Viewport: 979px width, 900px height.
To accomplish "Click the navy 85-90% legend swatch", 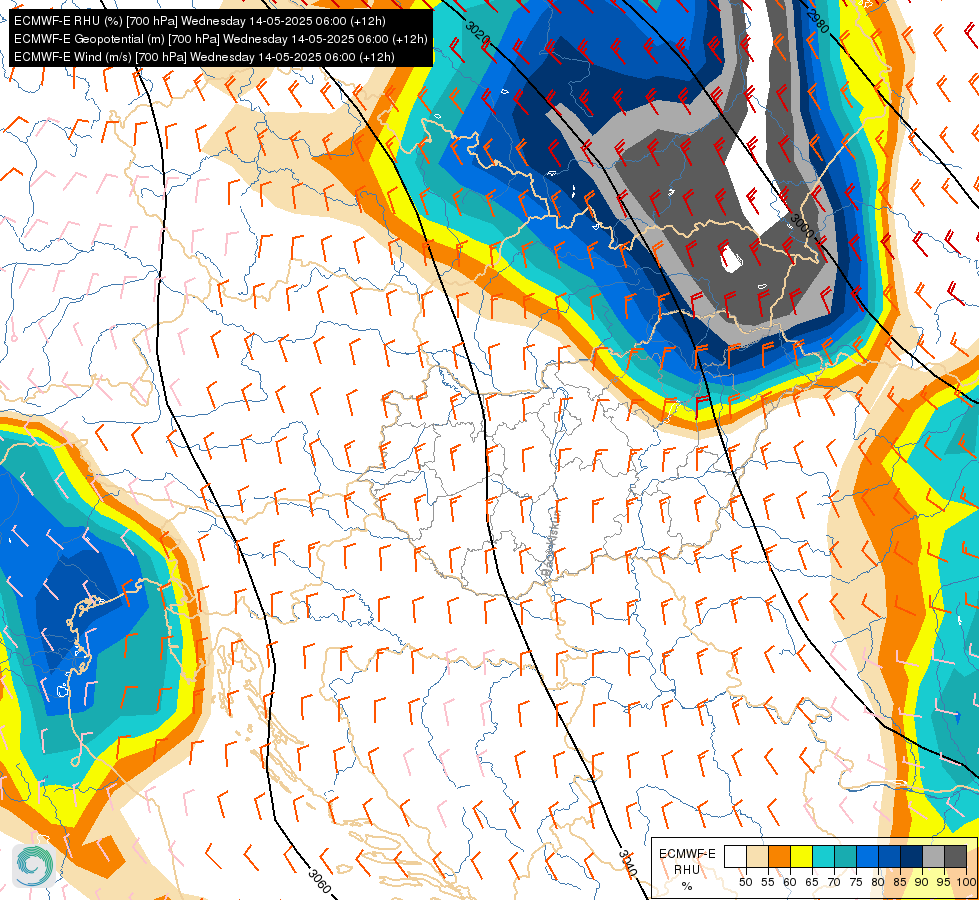I will (912, 856).
